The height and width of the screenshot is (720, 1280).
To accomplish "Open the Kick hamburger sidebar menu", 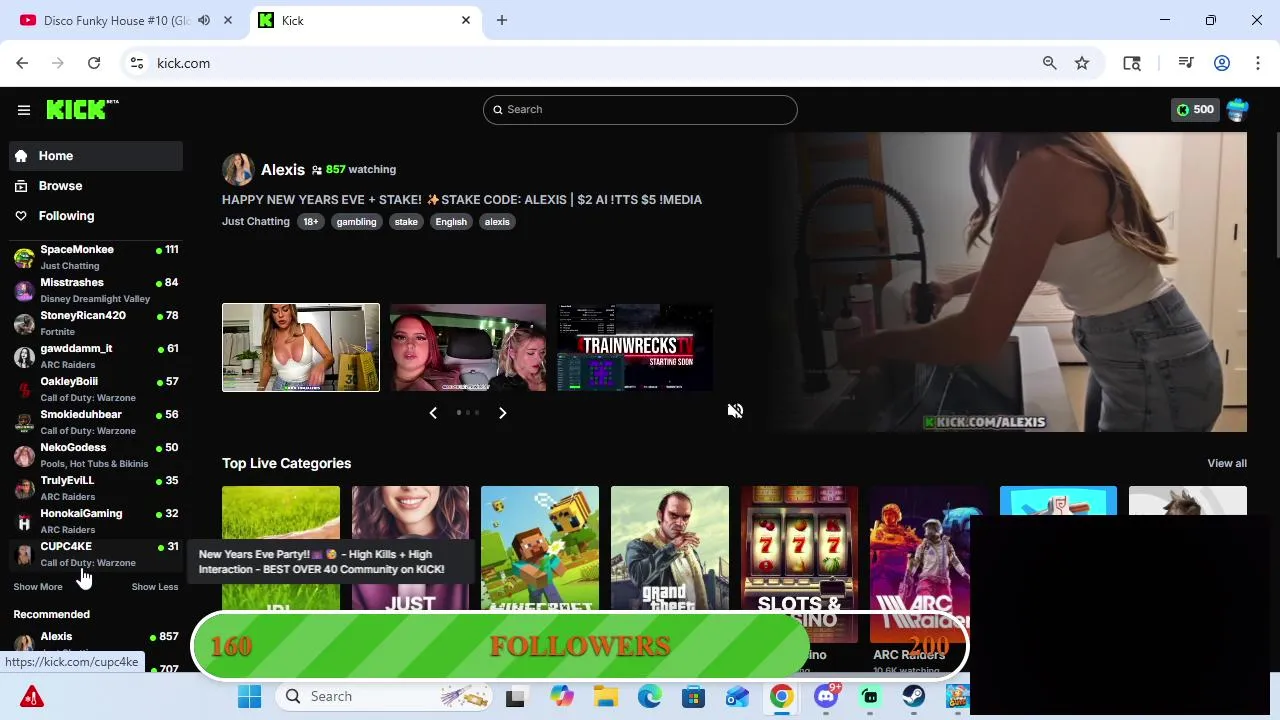I will pos(24,110).
